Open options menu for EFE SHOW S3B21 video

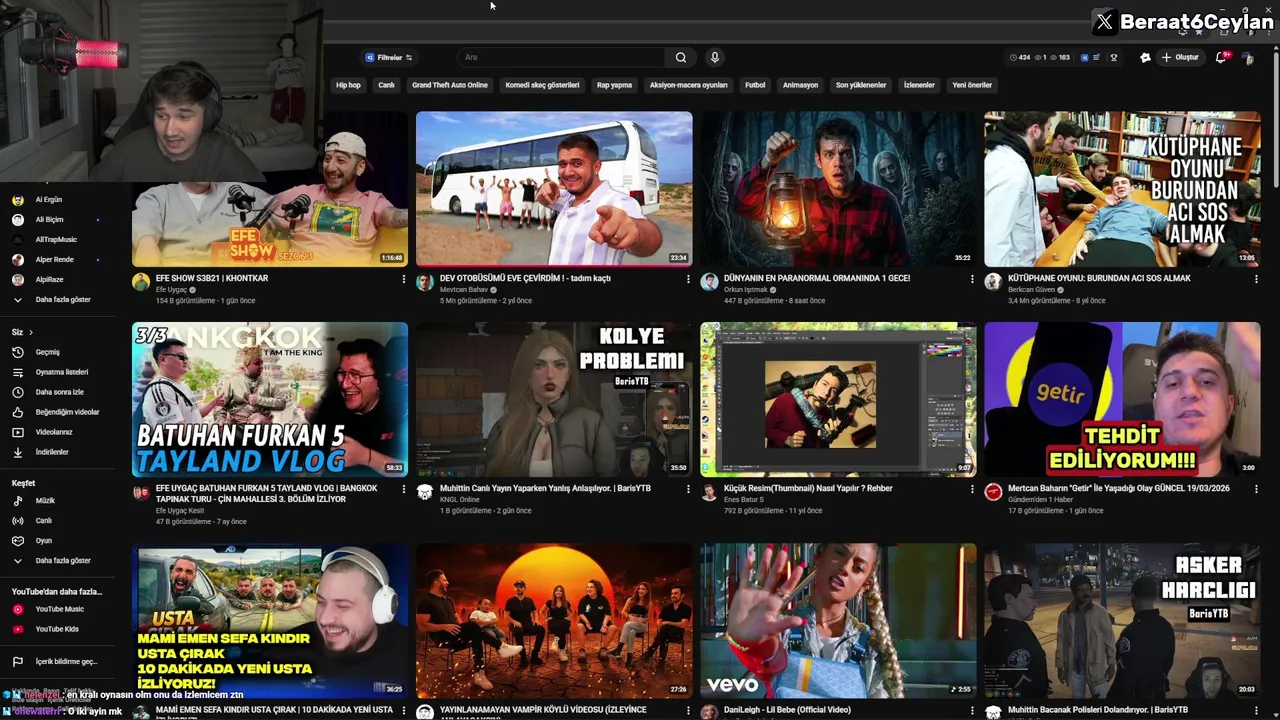pos(404,279)
